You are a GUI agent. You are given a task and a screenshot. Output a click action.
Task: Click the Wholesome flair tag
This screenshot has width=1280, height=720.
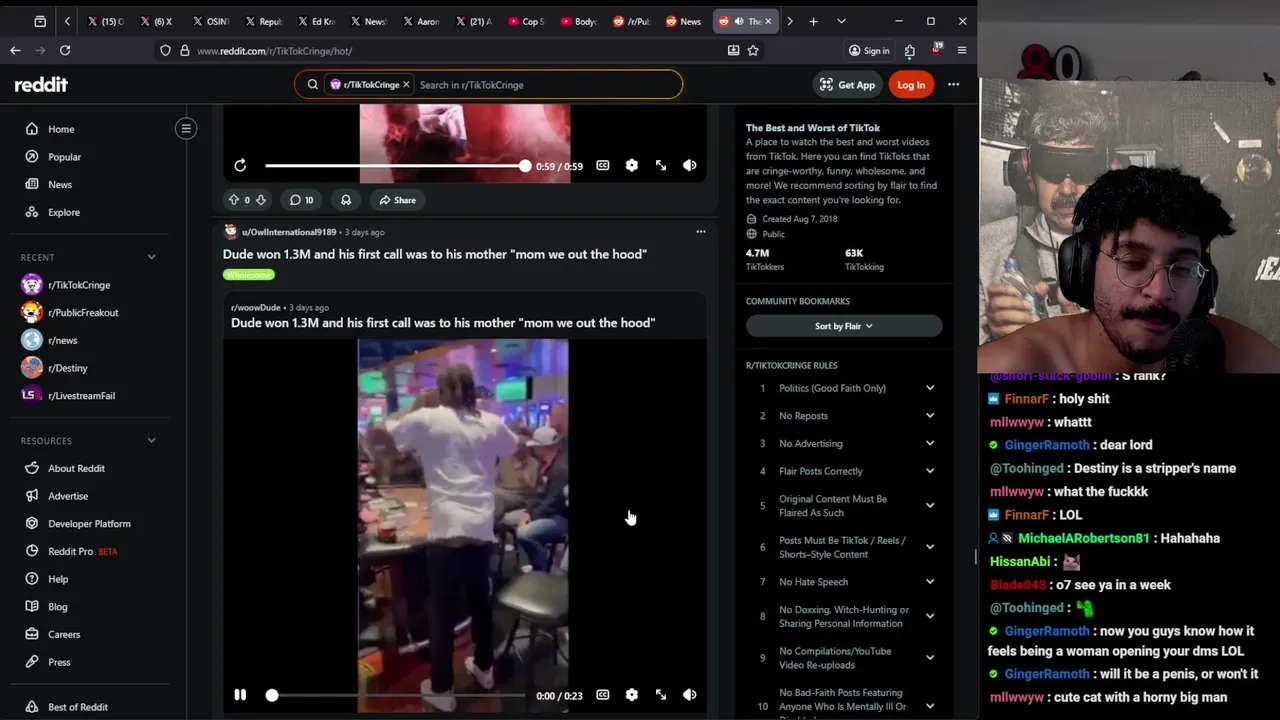click(249, 275)
